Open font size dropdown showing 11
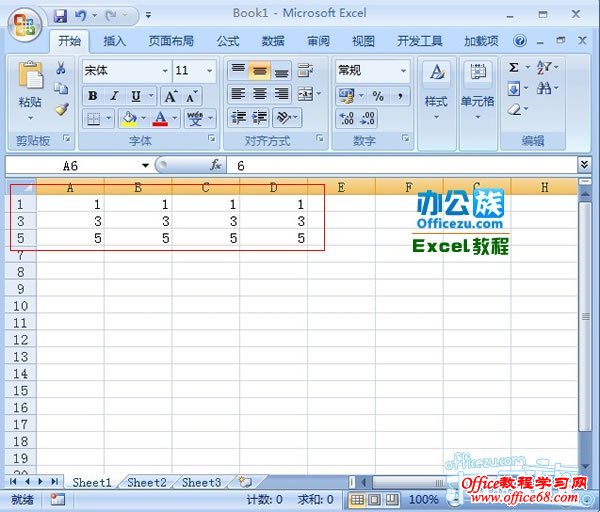This screenshot has width=600, height=512. (x=210, y=71)
